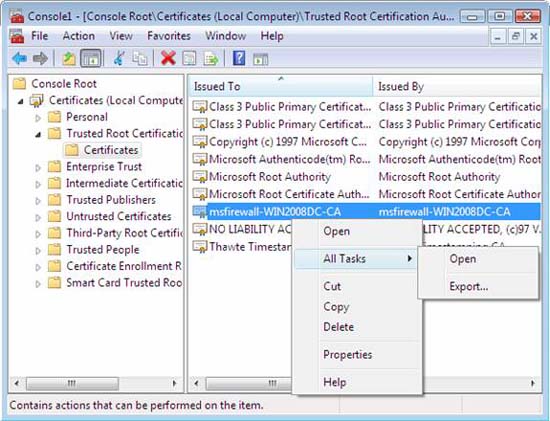This screenshot has height=421, width=550.
Task: Toggle the Show/Hide Console Tree icon
Action: pos(91,58)
